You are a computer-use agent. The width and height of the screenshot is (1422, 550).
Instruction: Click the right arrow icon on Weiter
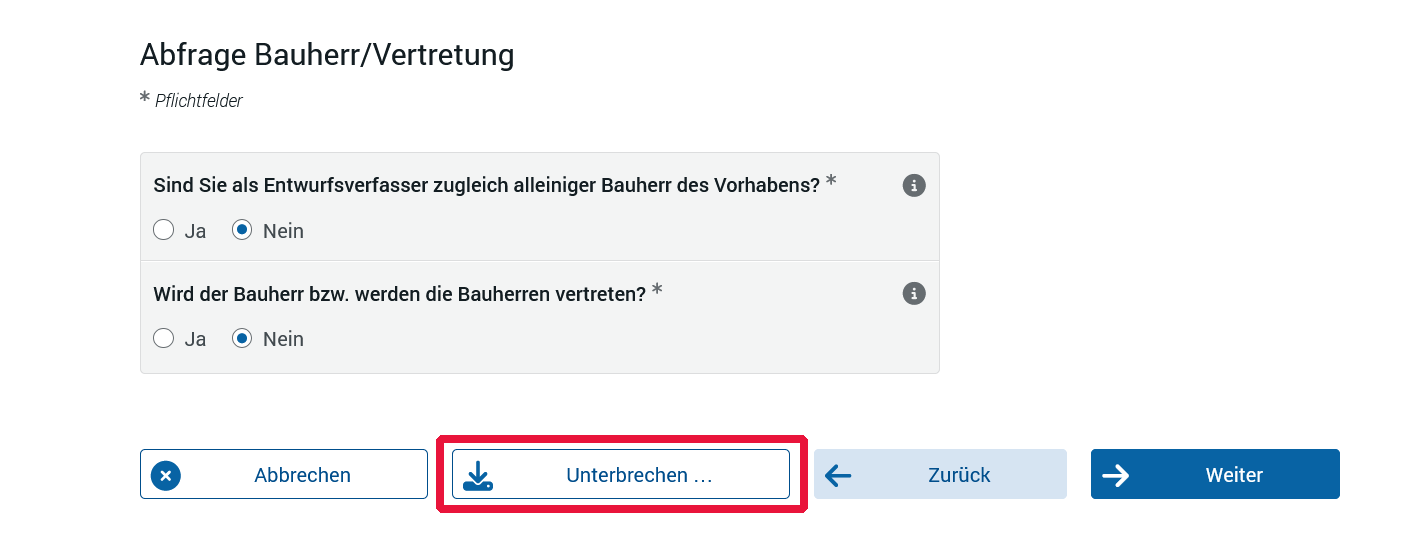tap(1115, 475)
